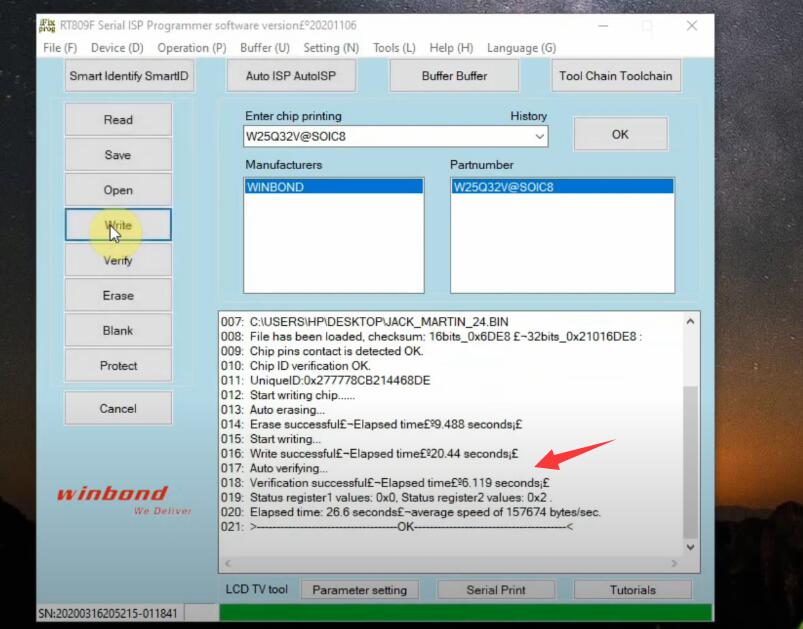Viewport: 803px width, 629px height.
Task: Click the Smart Identify SmartID button
Action: coord(129,76)
